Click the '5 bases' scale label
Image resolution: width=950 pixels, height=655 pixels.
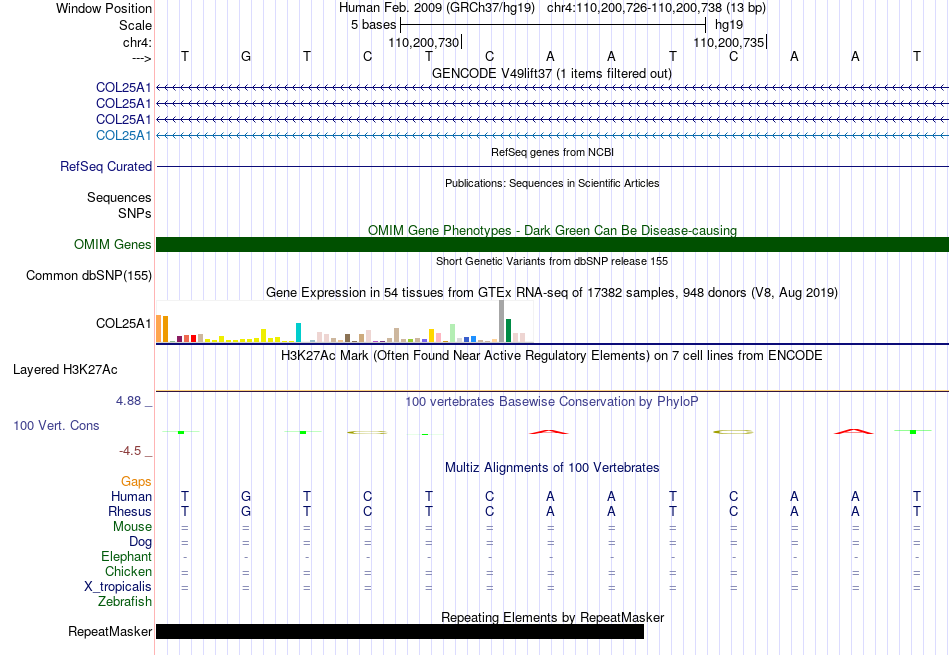click(373, 25)
